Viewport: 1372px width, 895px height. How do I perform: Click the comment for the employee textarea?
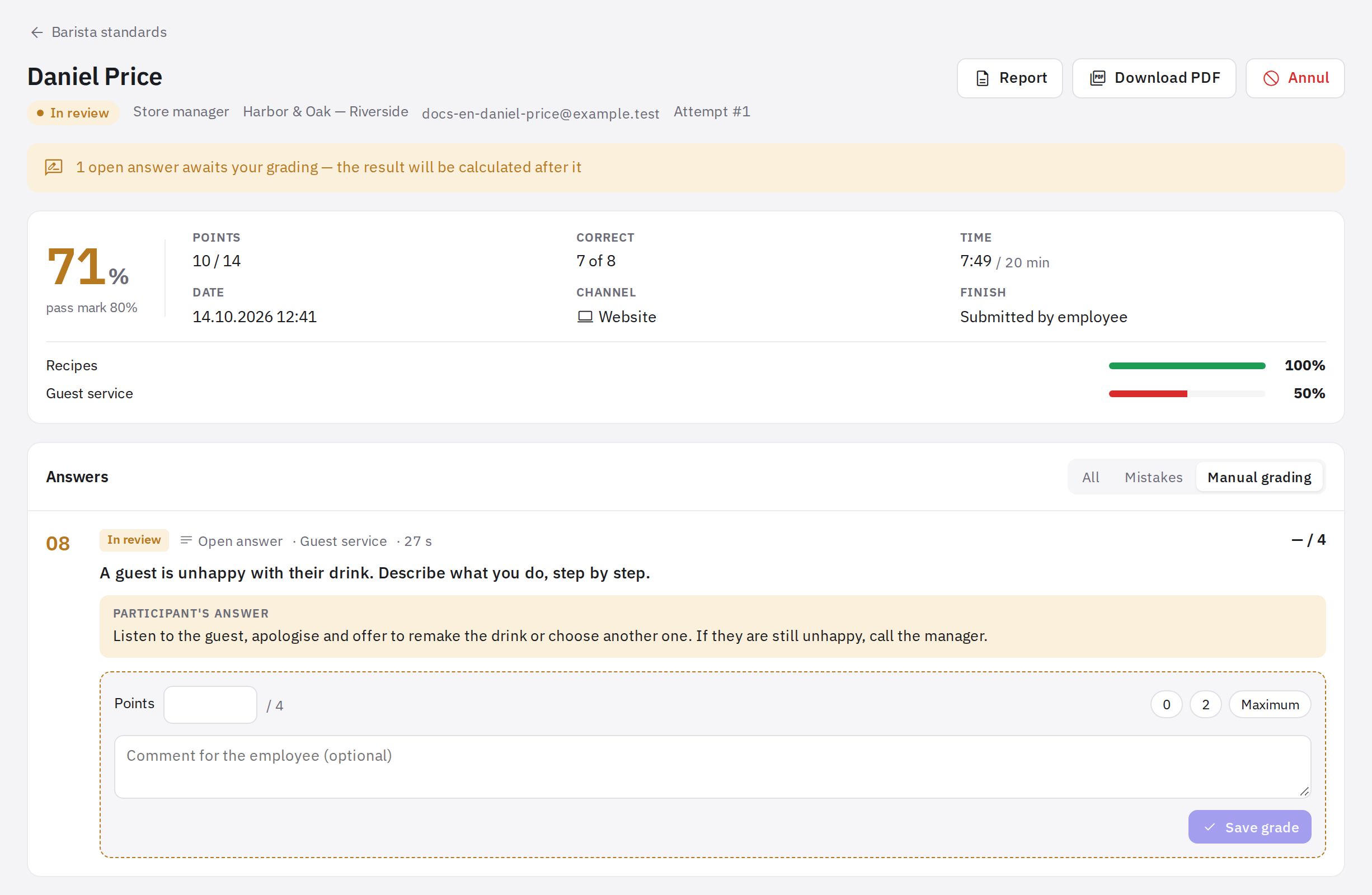click(x=712, y=766)
